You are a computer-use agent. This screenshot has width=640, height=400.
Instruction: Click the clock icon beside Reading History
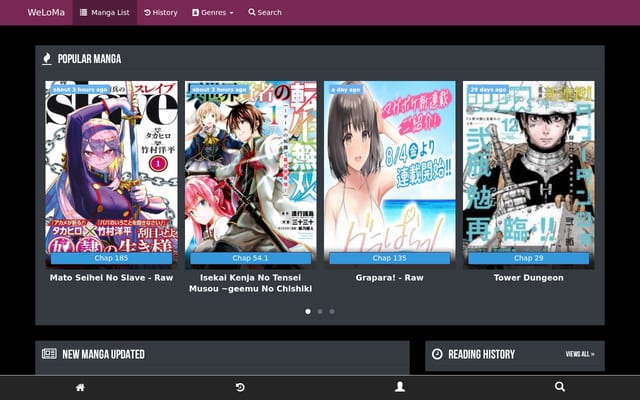[x=437, y=354]
